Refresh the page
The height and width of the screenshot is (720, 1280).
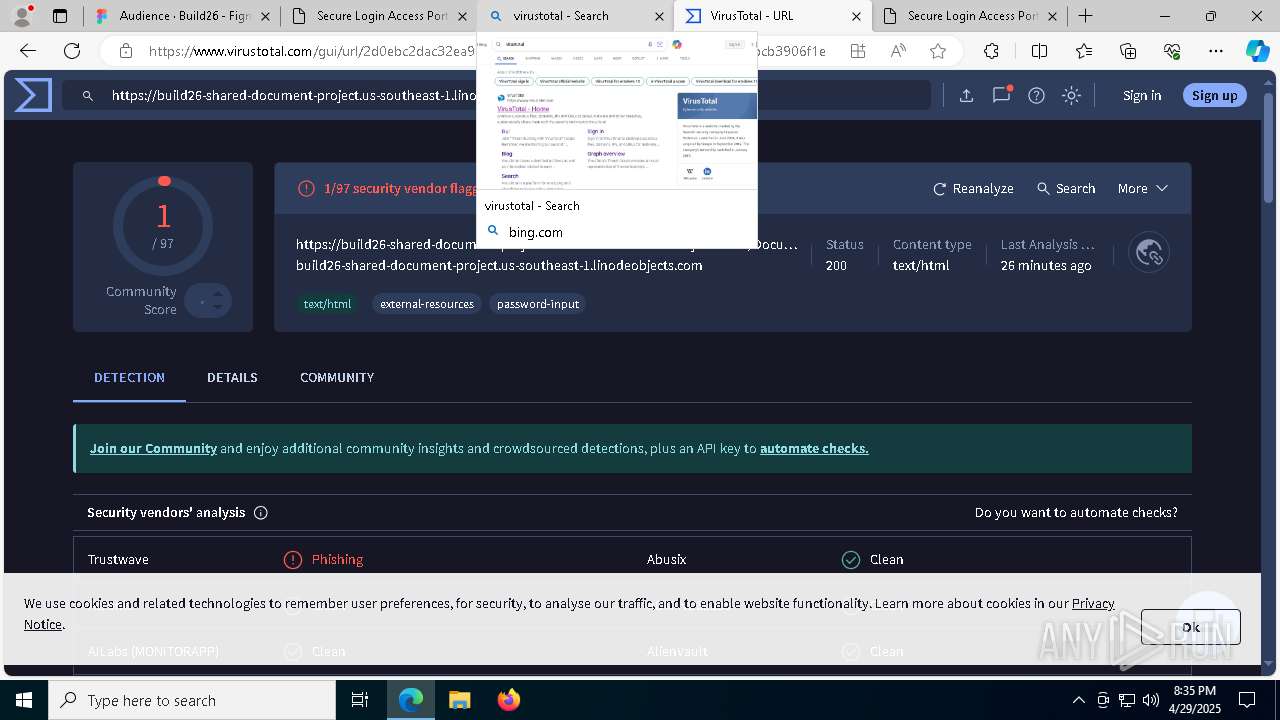coord(72,51)
